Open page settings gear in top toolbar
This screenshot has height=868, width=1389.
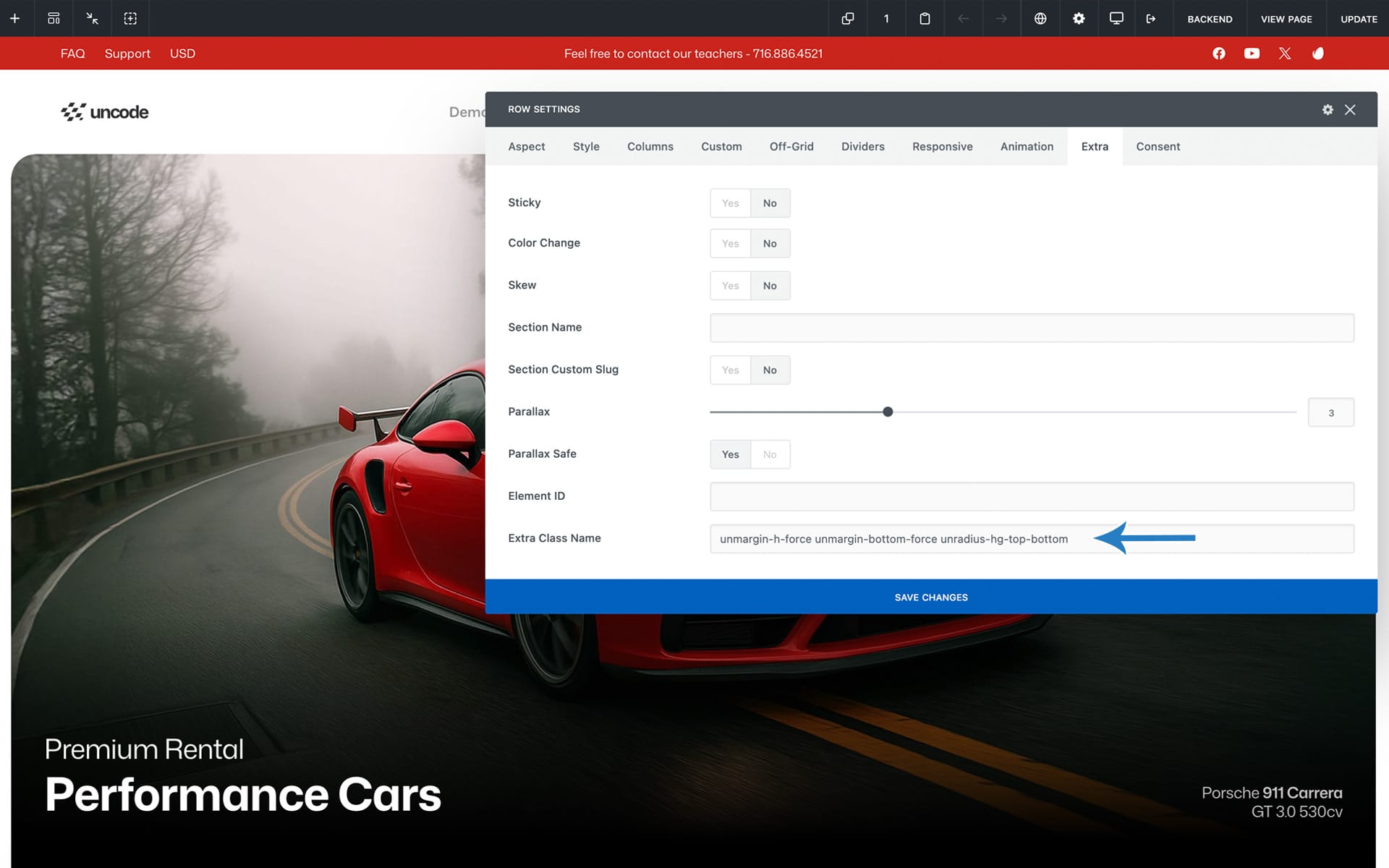(1079, 19)
